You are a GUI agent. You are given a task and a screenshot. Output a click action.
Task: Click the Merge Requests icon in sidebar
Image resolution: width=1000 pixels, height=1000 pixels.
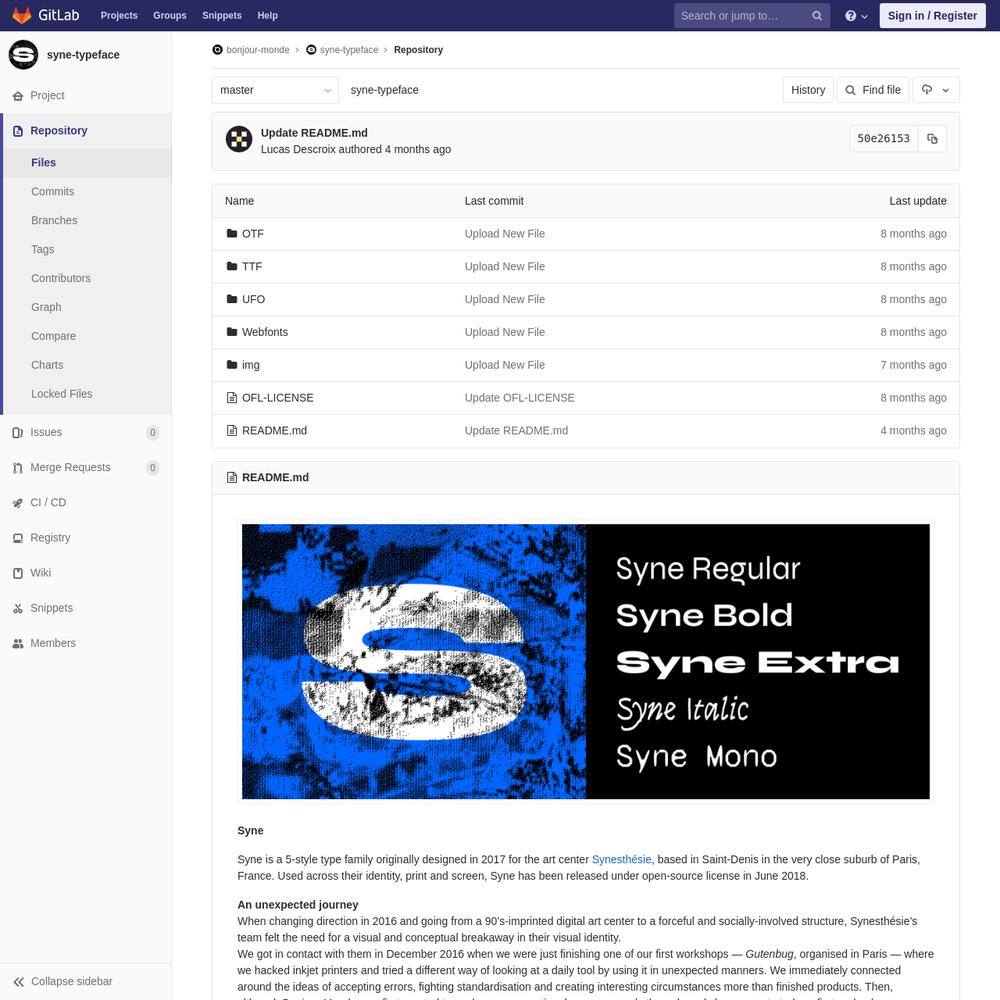coord(18,467)
